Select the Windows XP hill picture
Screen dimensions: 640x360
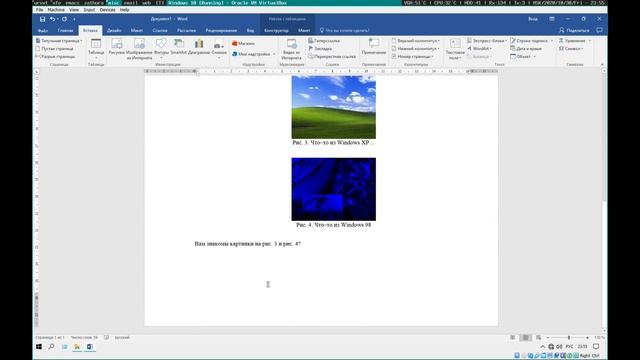[333, 107]
